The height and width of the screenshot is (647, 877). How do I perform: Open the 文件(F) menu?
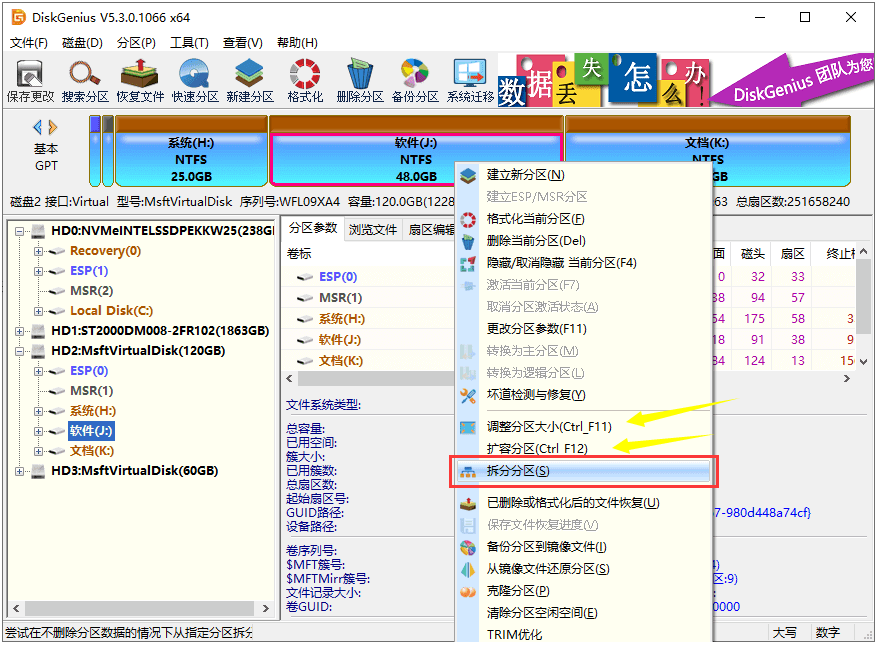point(29,43)
